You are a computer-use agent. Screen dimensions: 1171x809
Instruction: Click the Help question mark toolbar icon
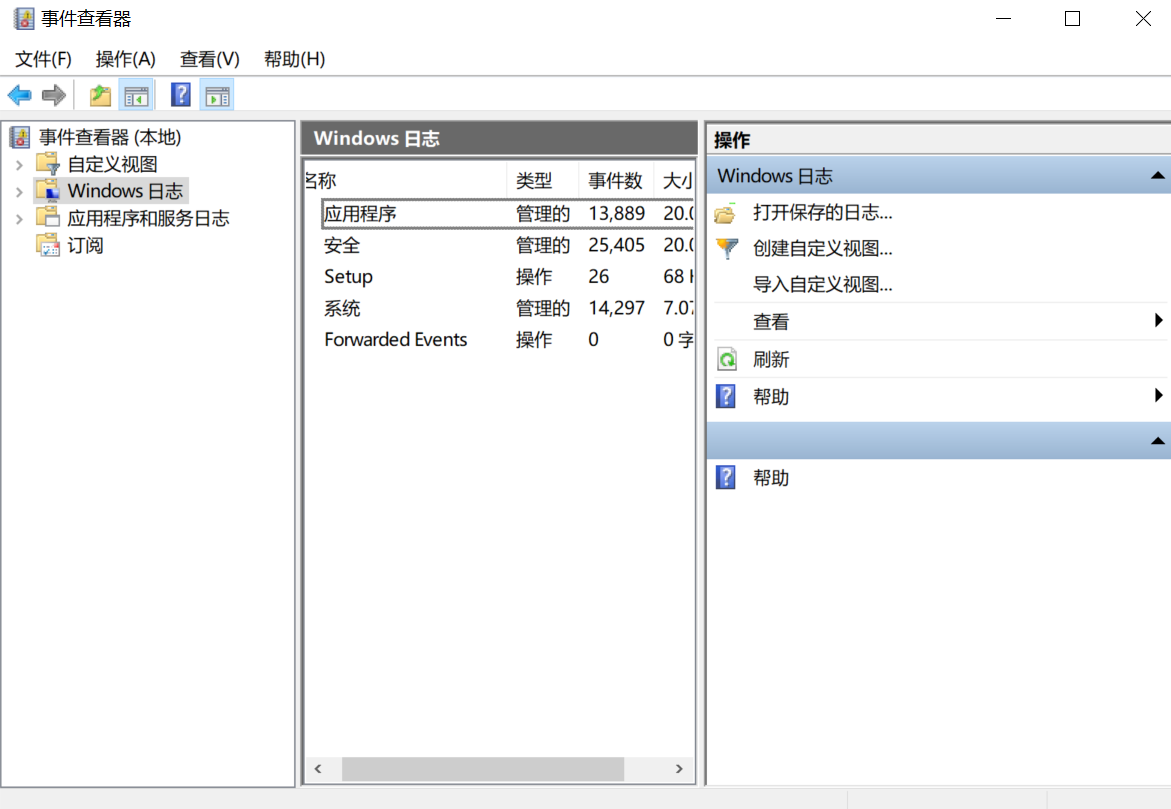pos(181,95)
